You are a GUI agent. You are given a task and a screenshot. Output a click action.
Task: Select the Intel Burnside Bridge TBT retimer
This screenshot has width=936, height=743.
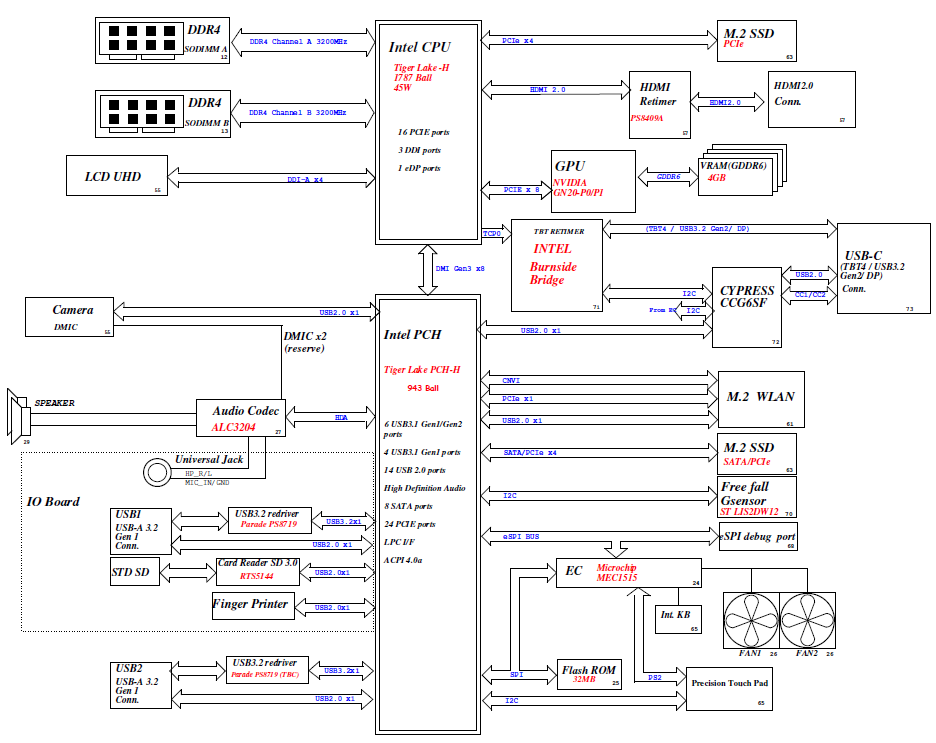coord(557,265)
